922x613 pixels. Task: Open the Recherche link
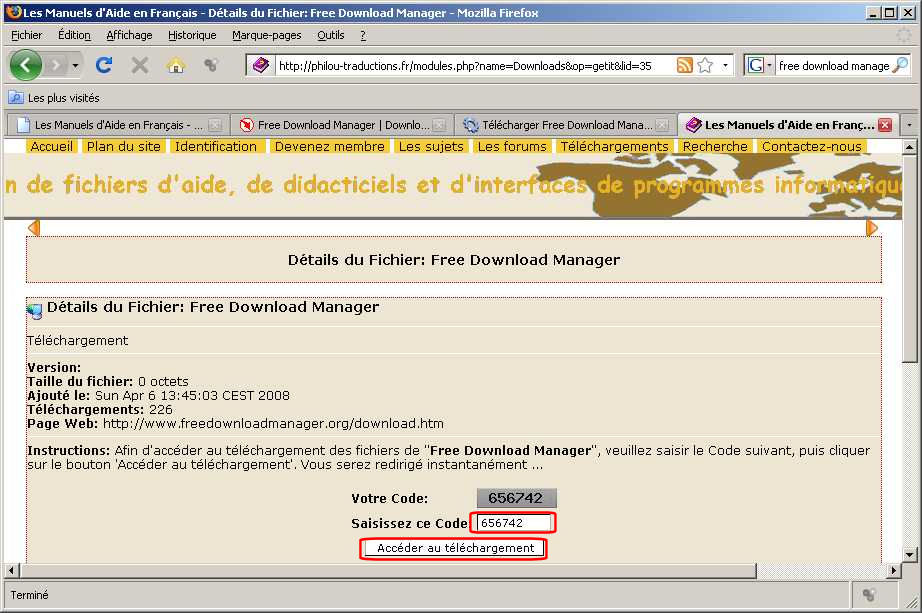(x=715, y=146)
